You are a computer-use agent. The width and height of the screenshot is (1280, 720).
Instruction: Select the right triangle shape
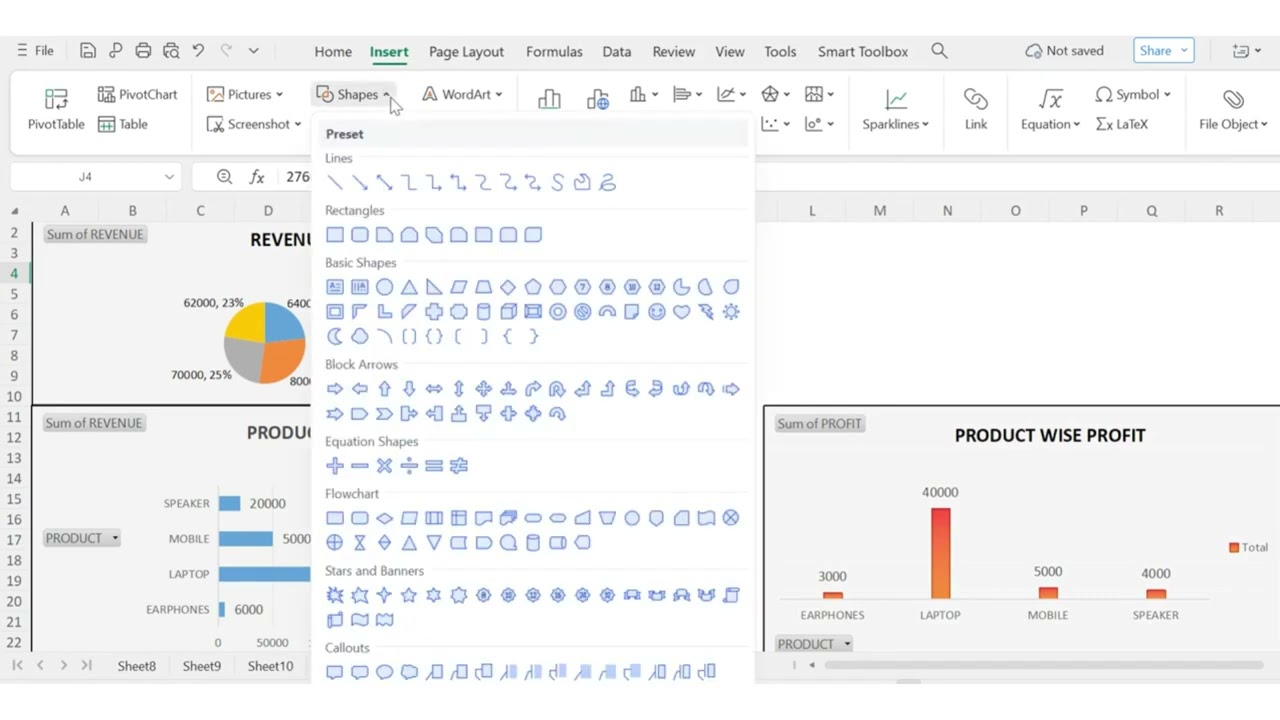coord(434,287)
